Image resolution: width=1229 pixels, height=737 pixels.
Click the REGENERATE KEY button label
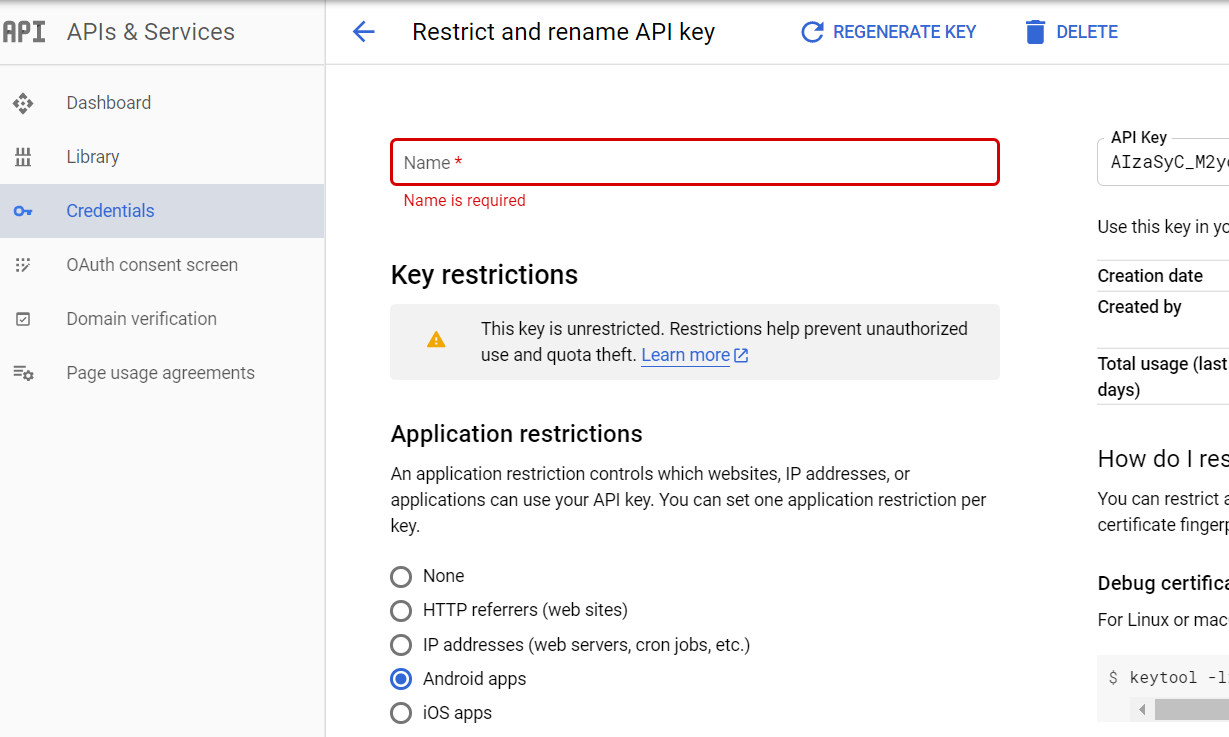pyautogui.click(x=904, y=32)
